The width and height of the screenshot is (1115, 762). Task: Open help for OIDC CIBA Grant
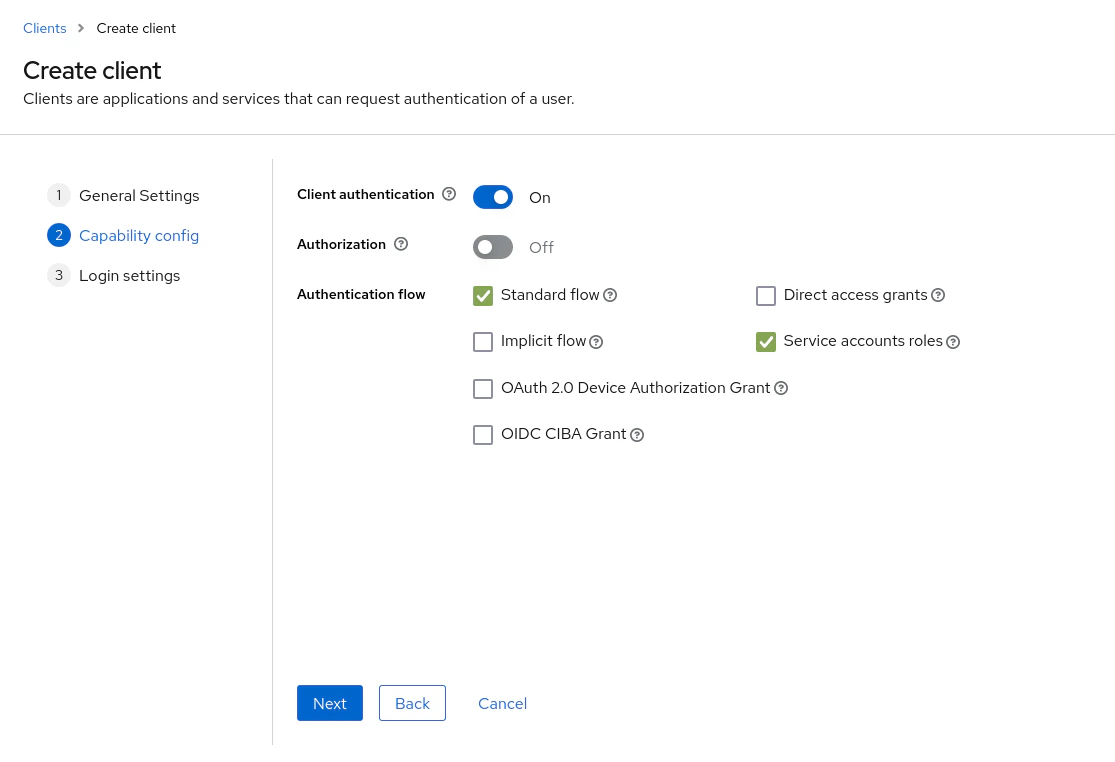637,434
